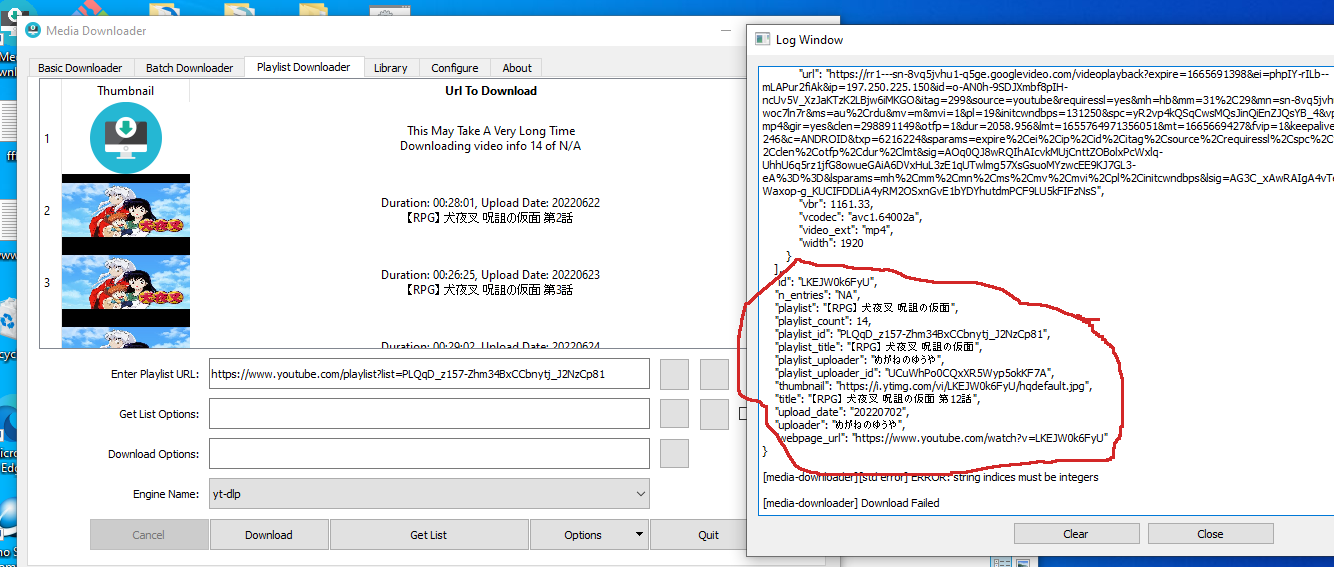
Task: Open the Configure tab
Action: pos(455,68)
